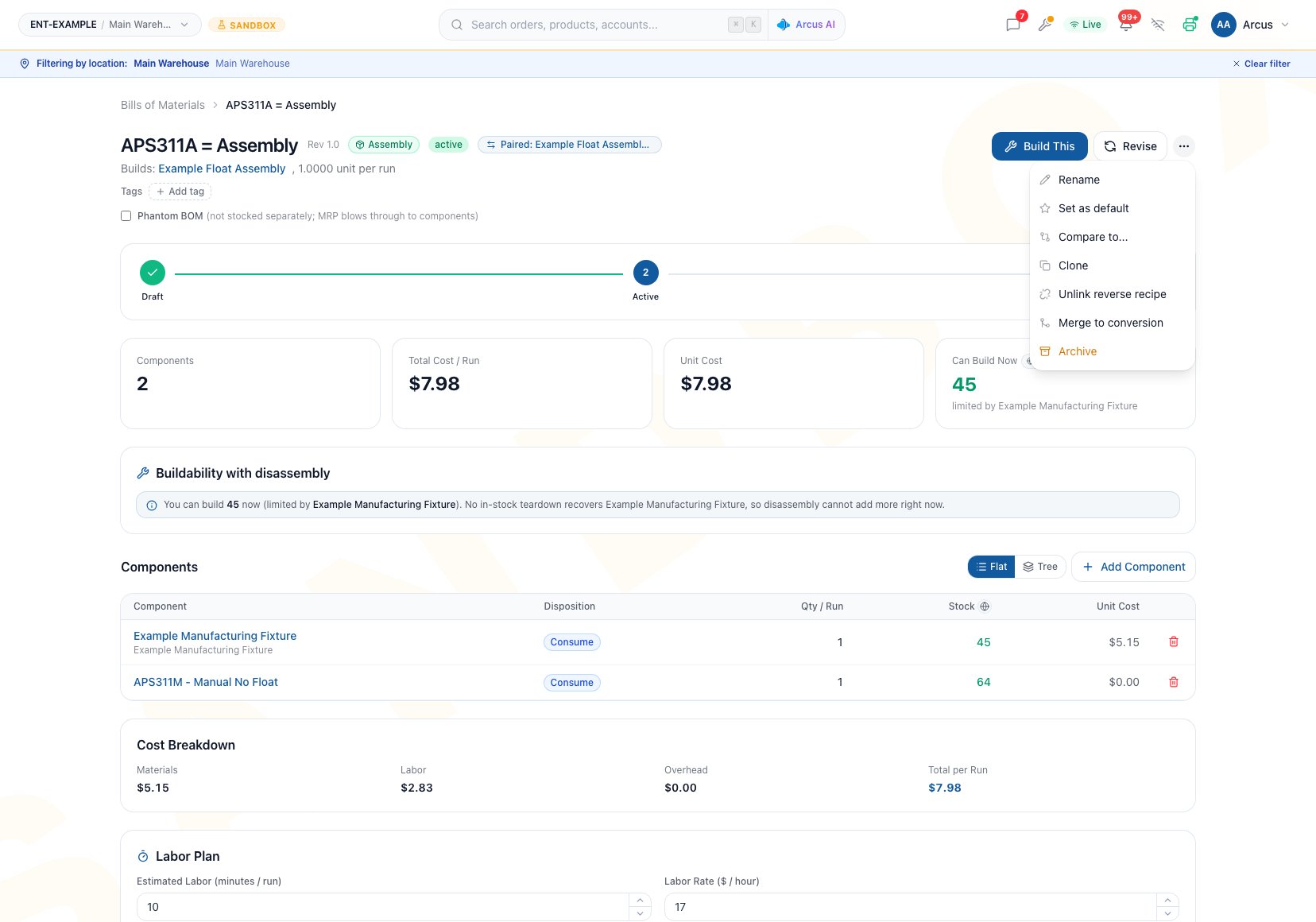Click the Component column header
1316x922 pixels.
pos(160,606)
